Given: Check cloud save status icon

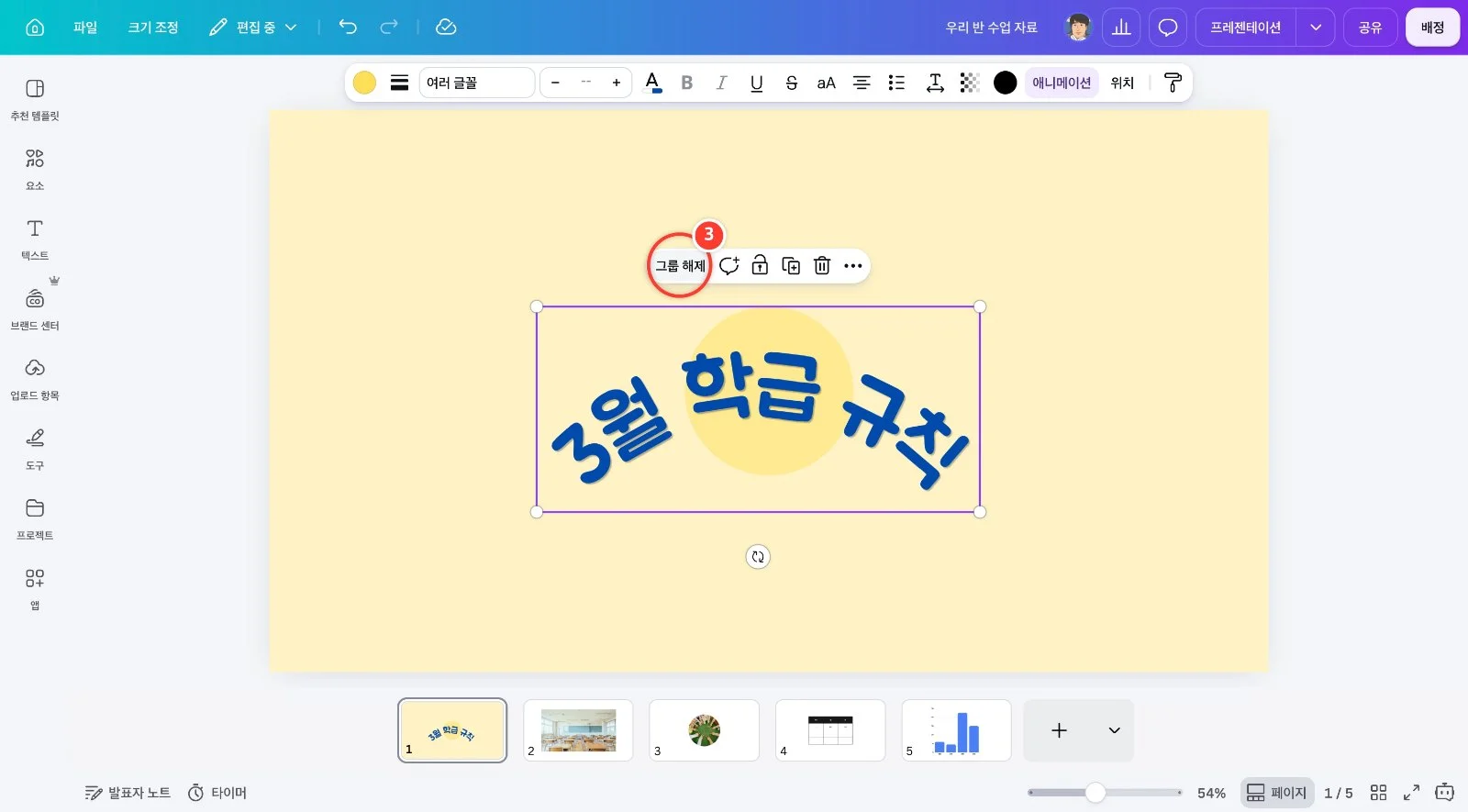Looking at the screenshot, I should pos(446,28).
